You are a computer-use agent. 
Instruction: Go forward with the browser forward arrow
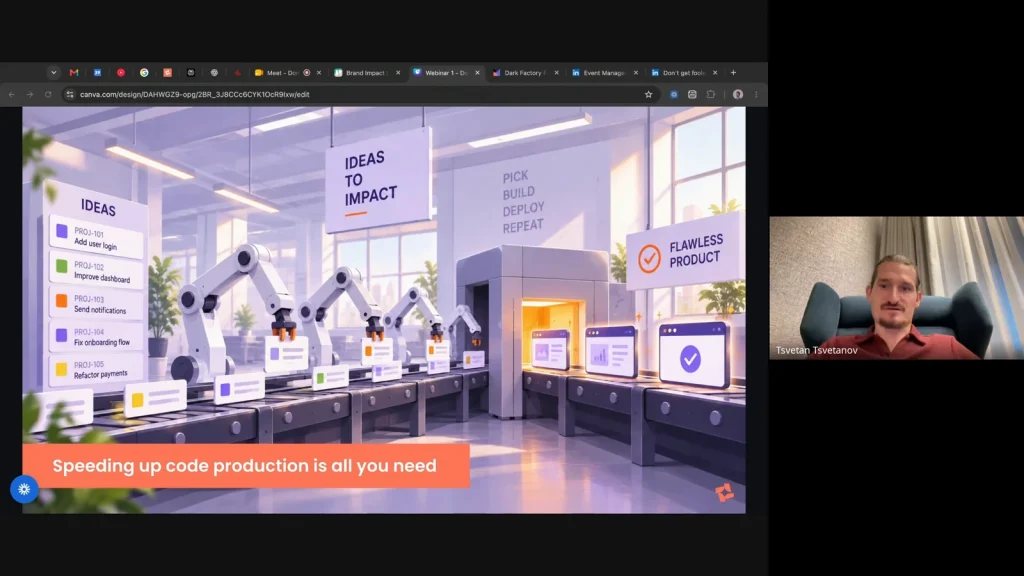[x=30, y=94]
